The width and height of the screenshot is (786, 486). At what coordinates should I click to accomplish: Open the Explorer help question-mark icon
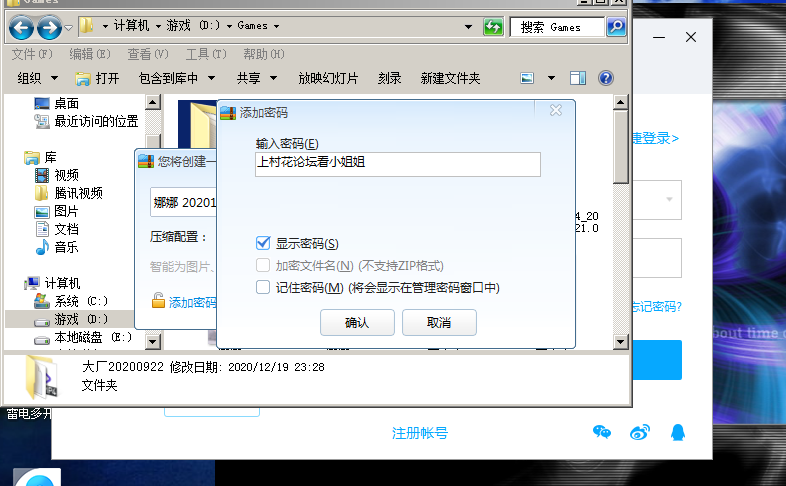(605, 78)
